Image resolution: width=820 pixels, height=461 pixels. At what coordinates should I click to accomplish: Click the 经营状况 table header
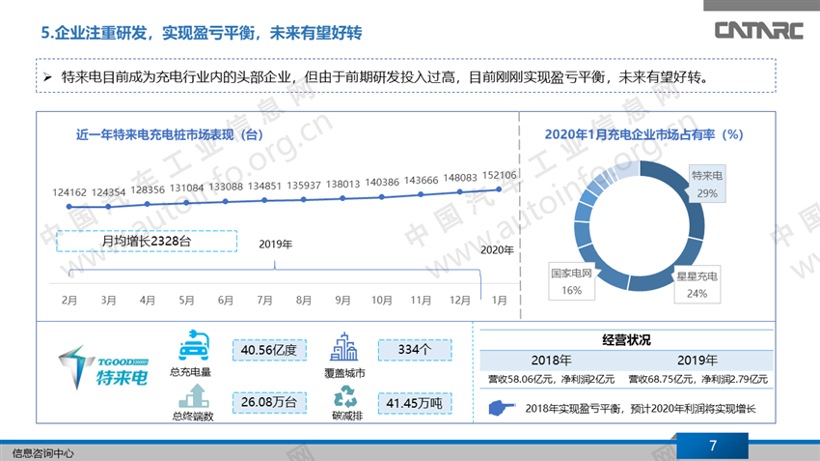[x=626, y=340]
